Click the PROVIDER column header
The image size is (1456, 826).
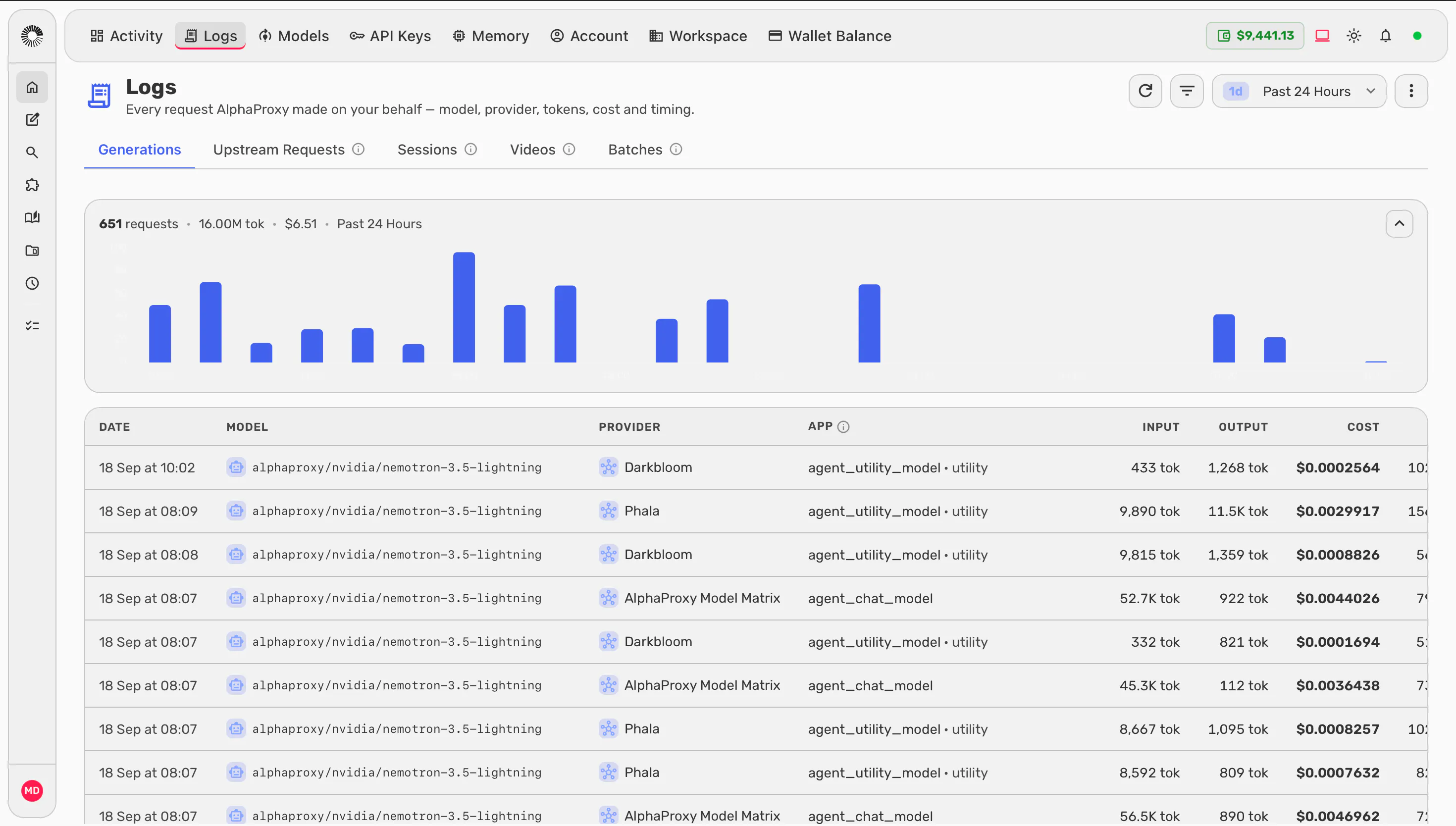pyautogui.click(x=629, y=426)
